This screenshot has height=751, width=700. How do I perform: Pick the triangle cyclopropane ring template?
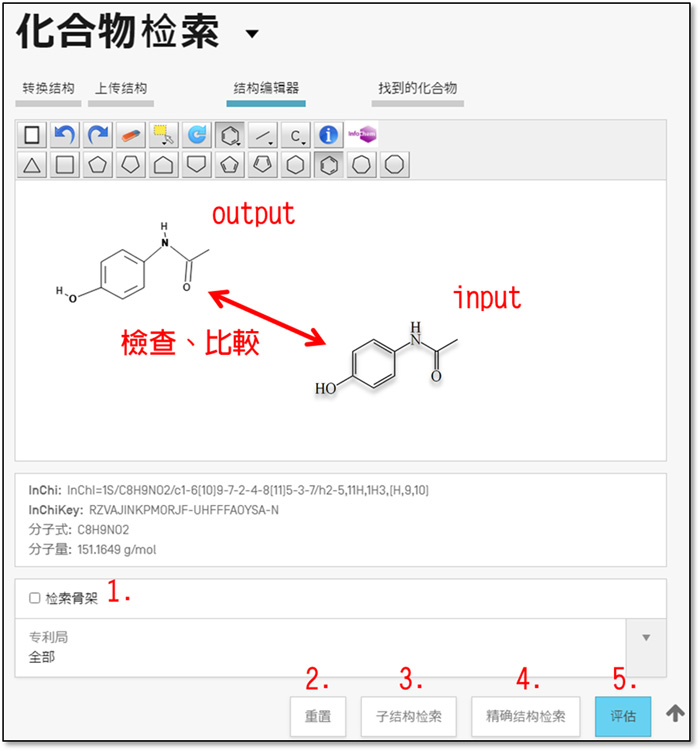pos(32,165)
